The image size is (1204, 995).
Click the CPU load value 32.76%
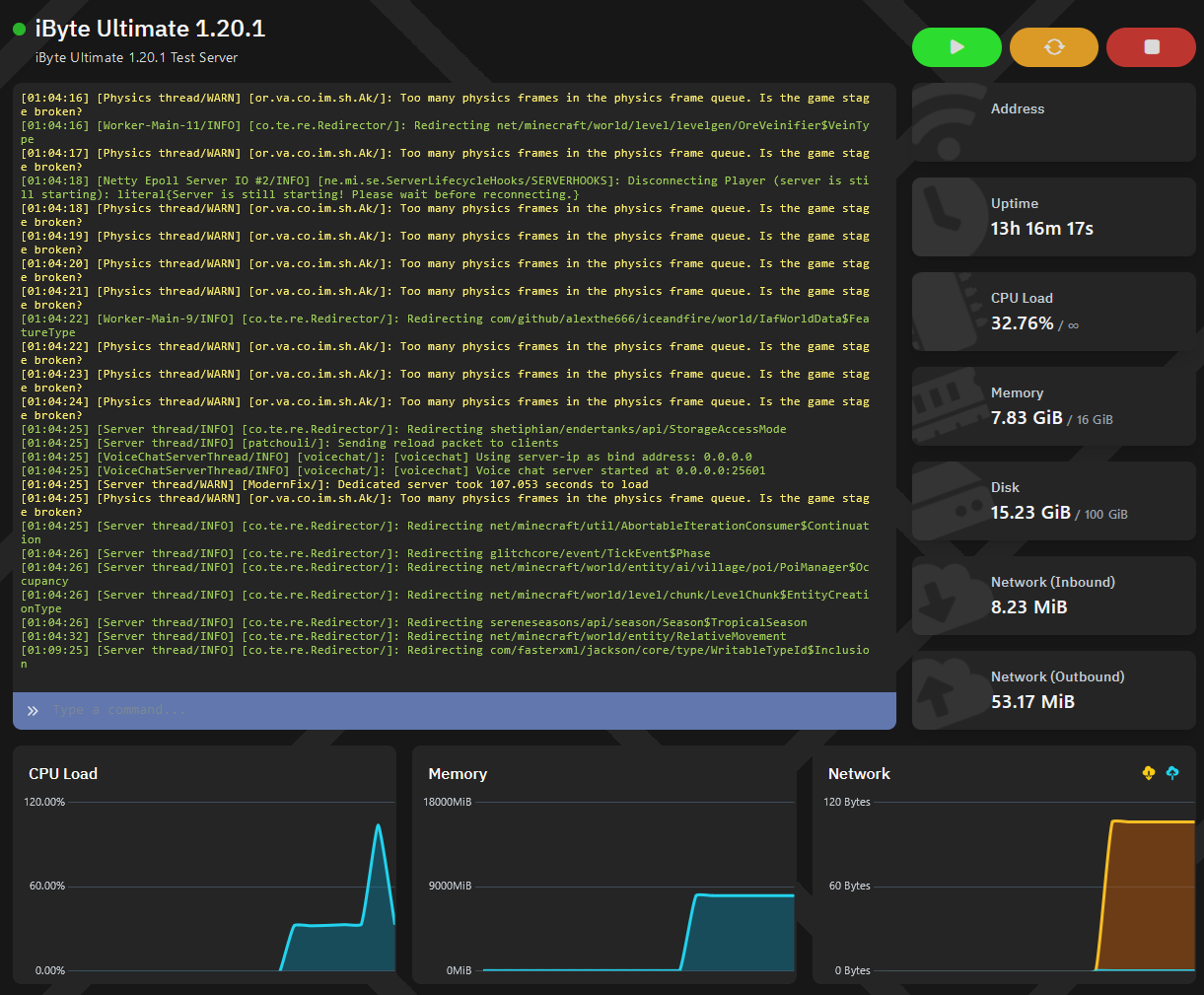(1023, 323)
